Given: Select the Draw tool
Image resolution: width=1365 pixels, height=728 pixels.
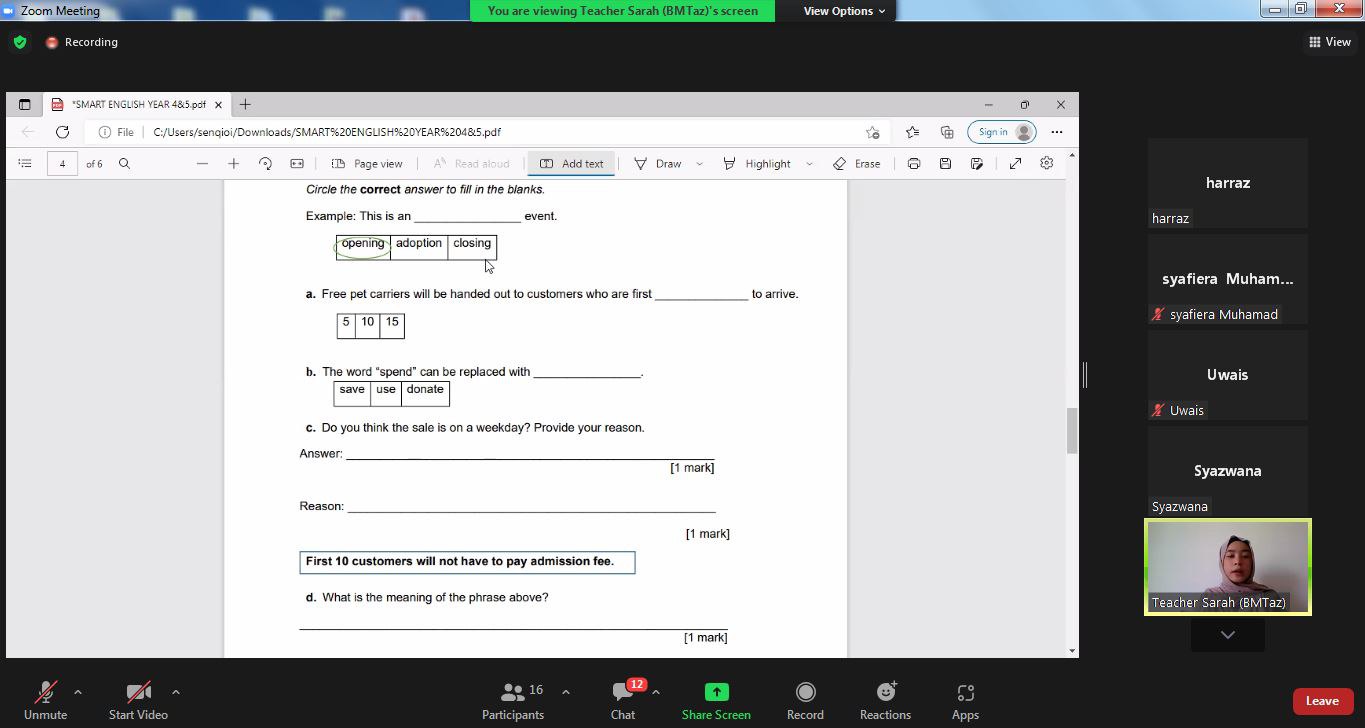Looking at the screenshot, I should tap(658, 163).
